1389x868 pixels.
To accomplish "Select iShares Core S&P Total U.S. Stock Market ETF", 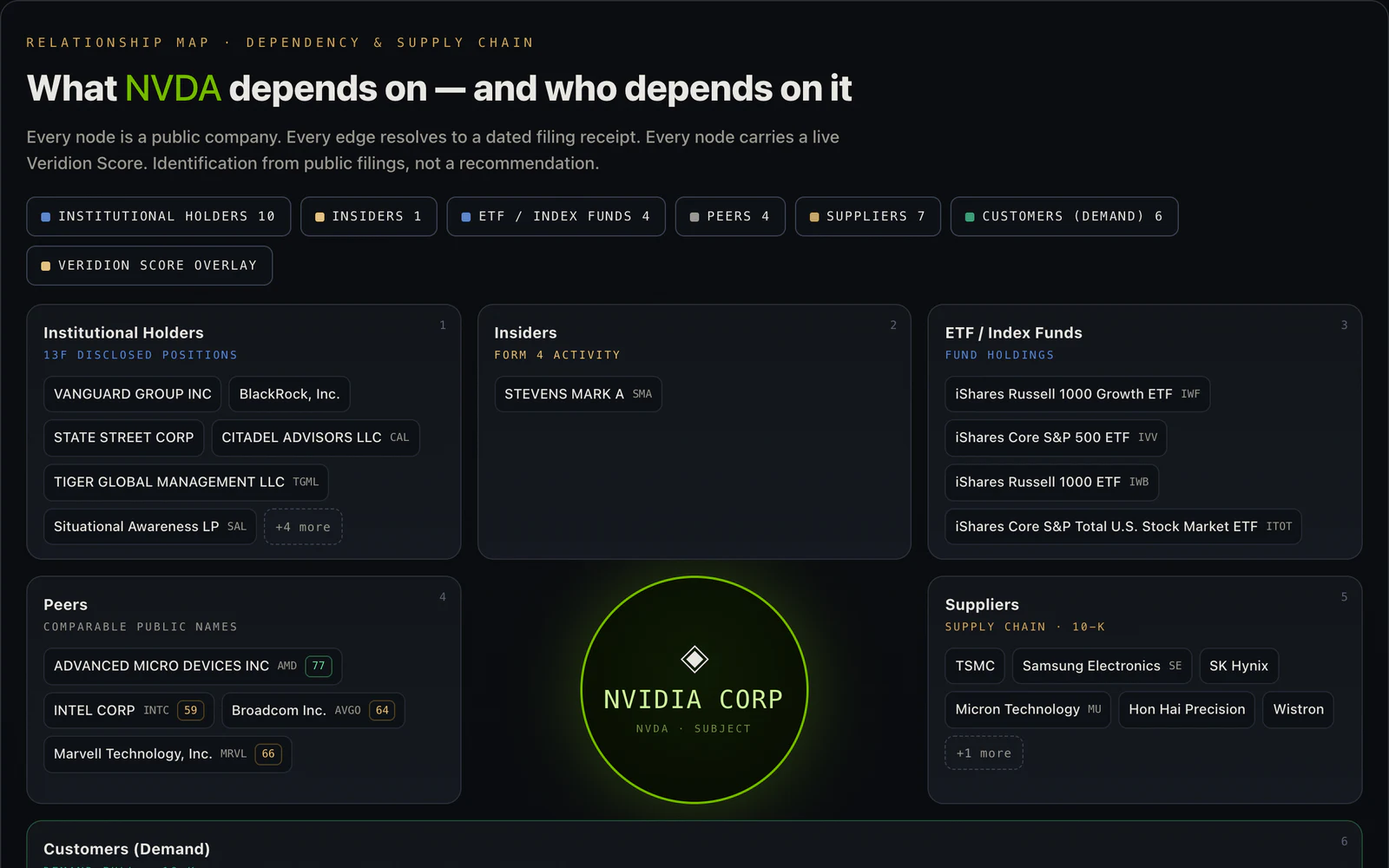I will [1123, 527].
